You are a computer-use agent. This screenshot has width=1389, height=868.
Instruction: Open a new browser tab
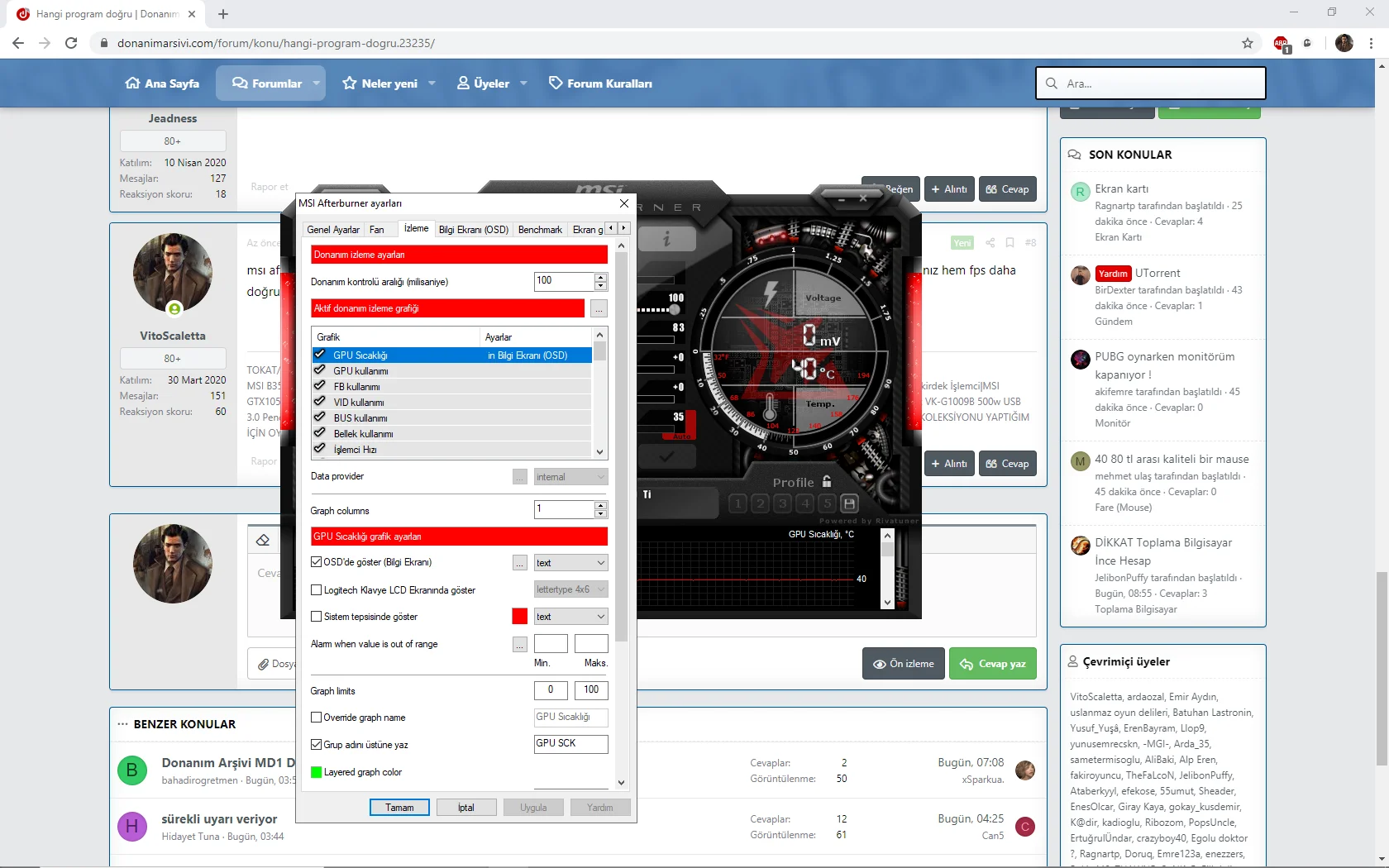[x=223, y=14]
